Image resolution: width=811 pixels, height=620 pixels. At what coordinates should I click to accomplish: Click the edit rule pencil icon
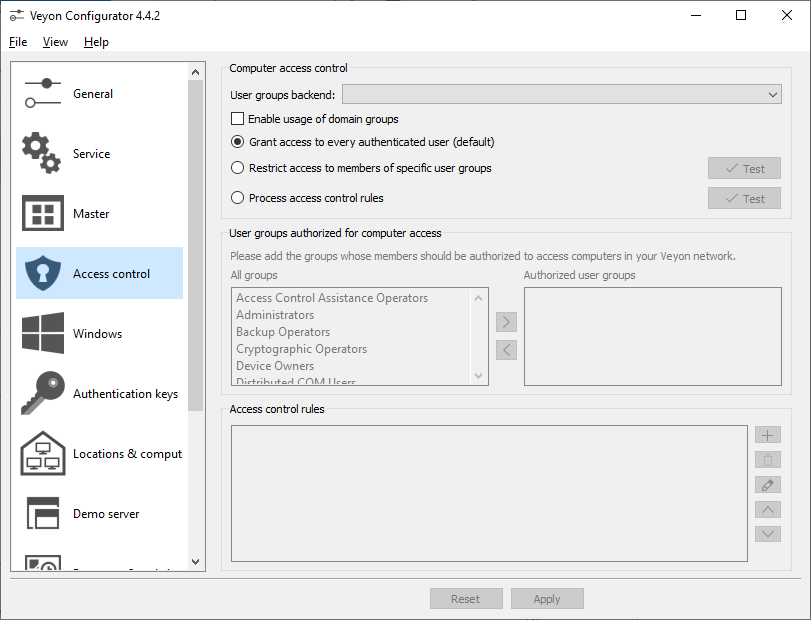click(768, 485)
